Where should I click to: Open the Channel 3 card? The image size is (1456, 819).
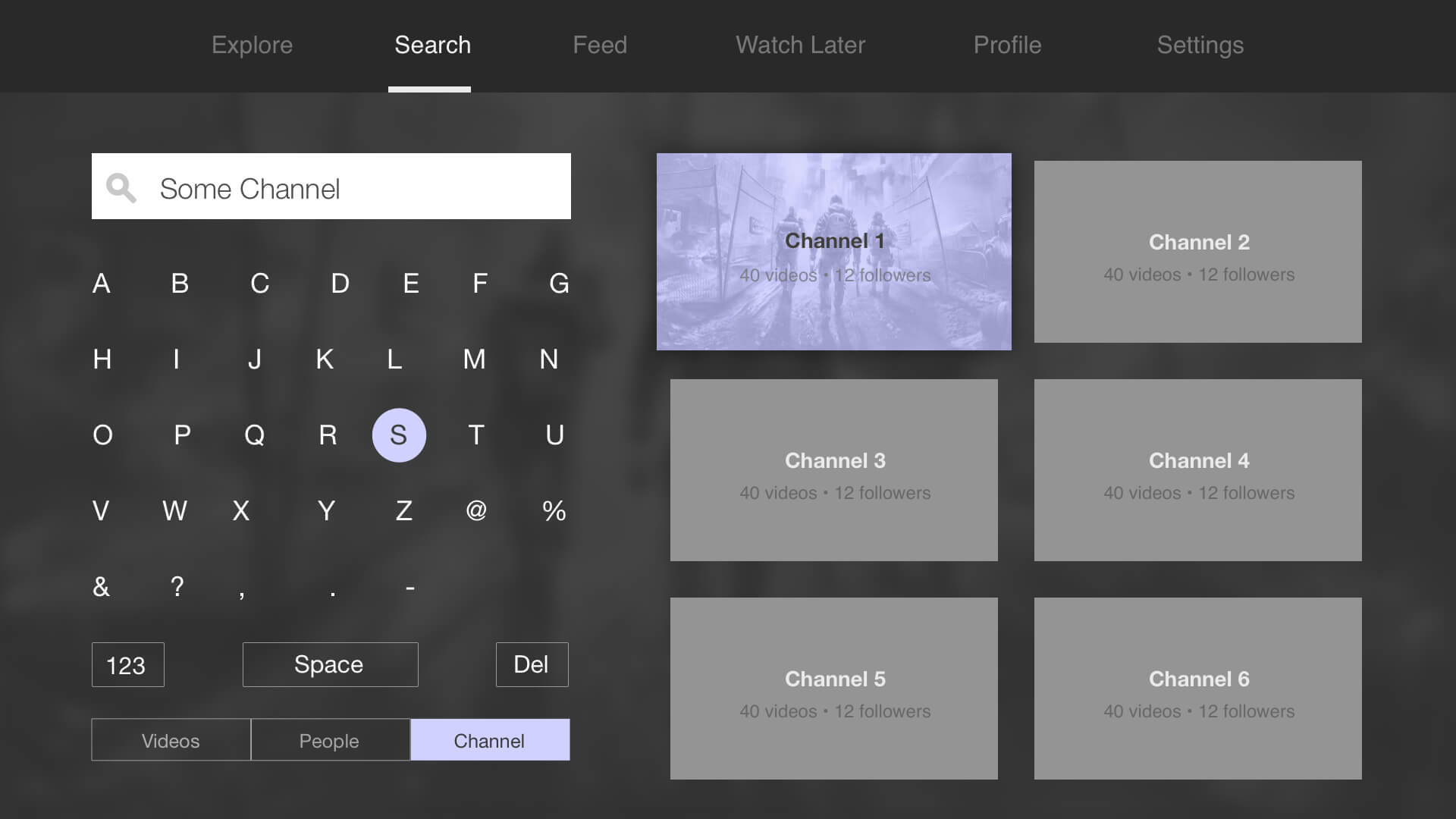[834, 470]
